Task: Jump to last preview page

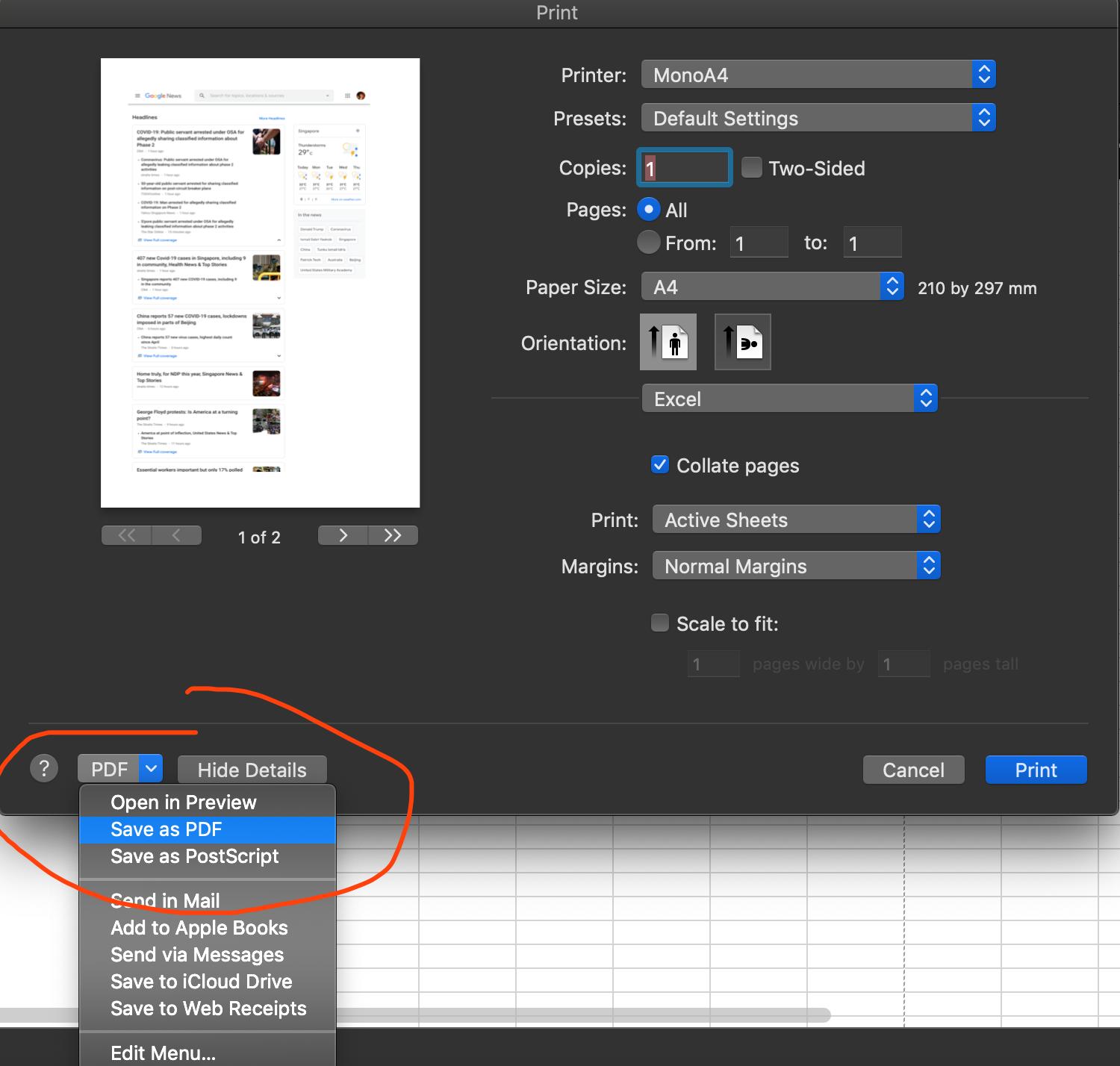Action: pos(393,535)
